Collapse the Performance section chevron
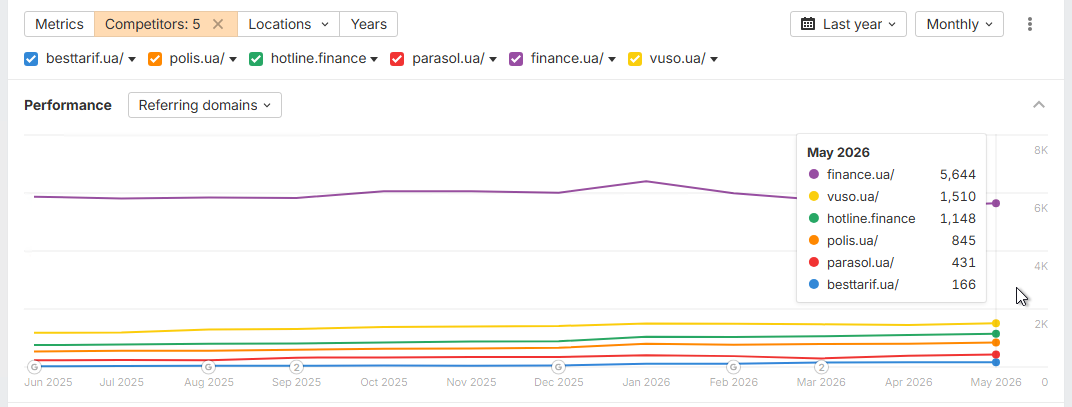The width and height of the screenshot is (1072, 407). (1038, 105)
